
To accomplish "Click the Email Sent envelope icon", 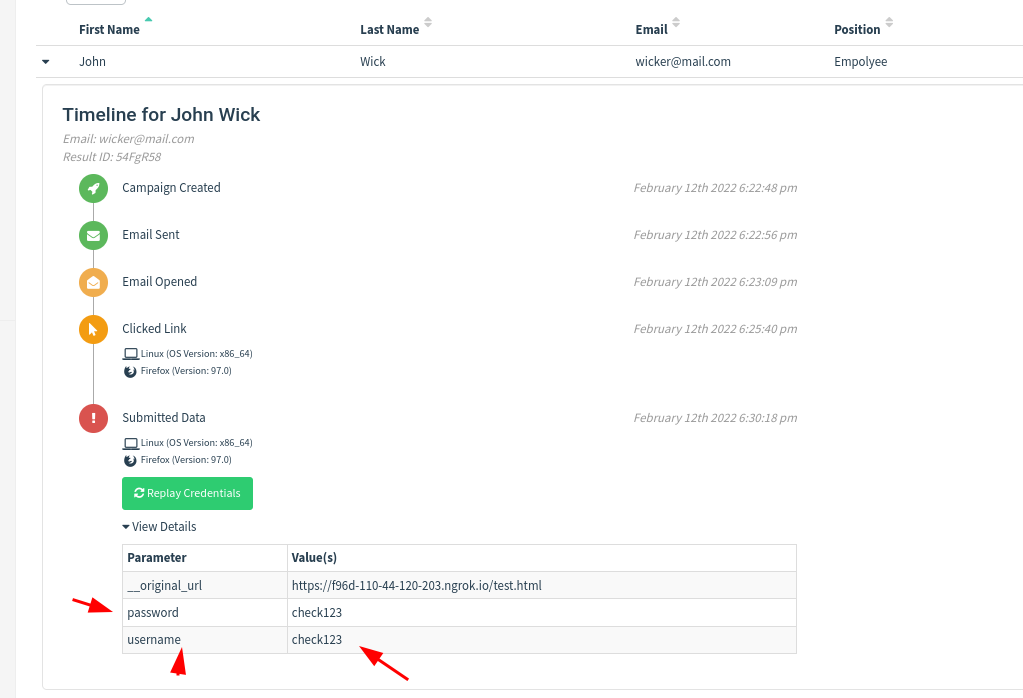I will (x=93, y=235).
